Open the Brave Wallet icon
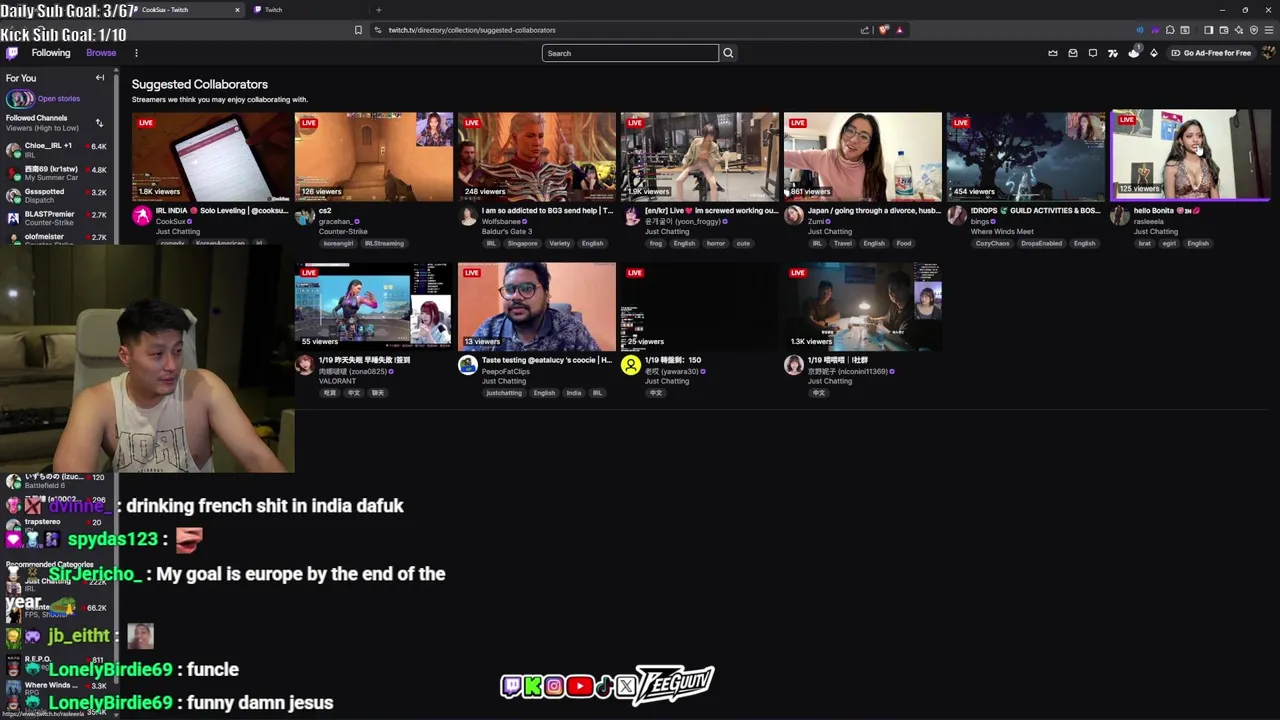The height and width of the screenshot is (720, 1280). pos(1223,30)
